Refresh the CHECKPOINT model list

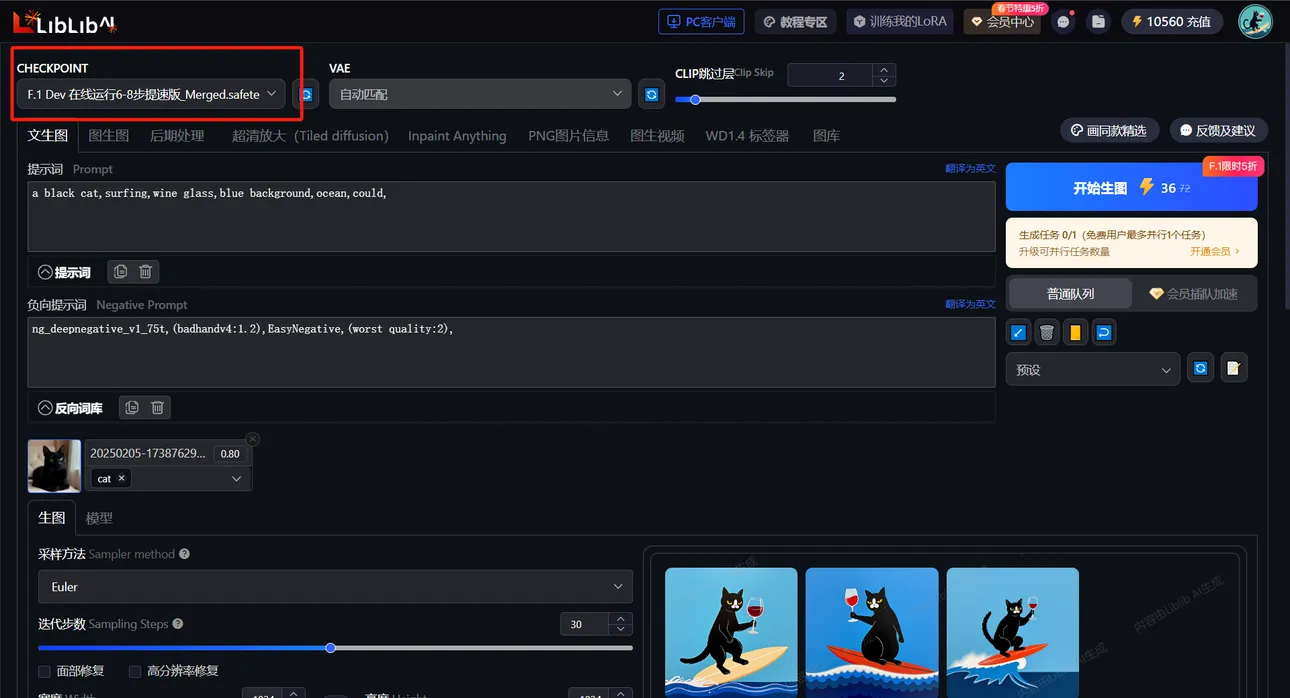[306, 94]
